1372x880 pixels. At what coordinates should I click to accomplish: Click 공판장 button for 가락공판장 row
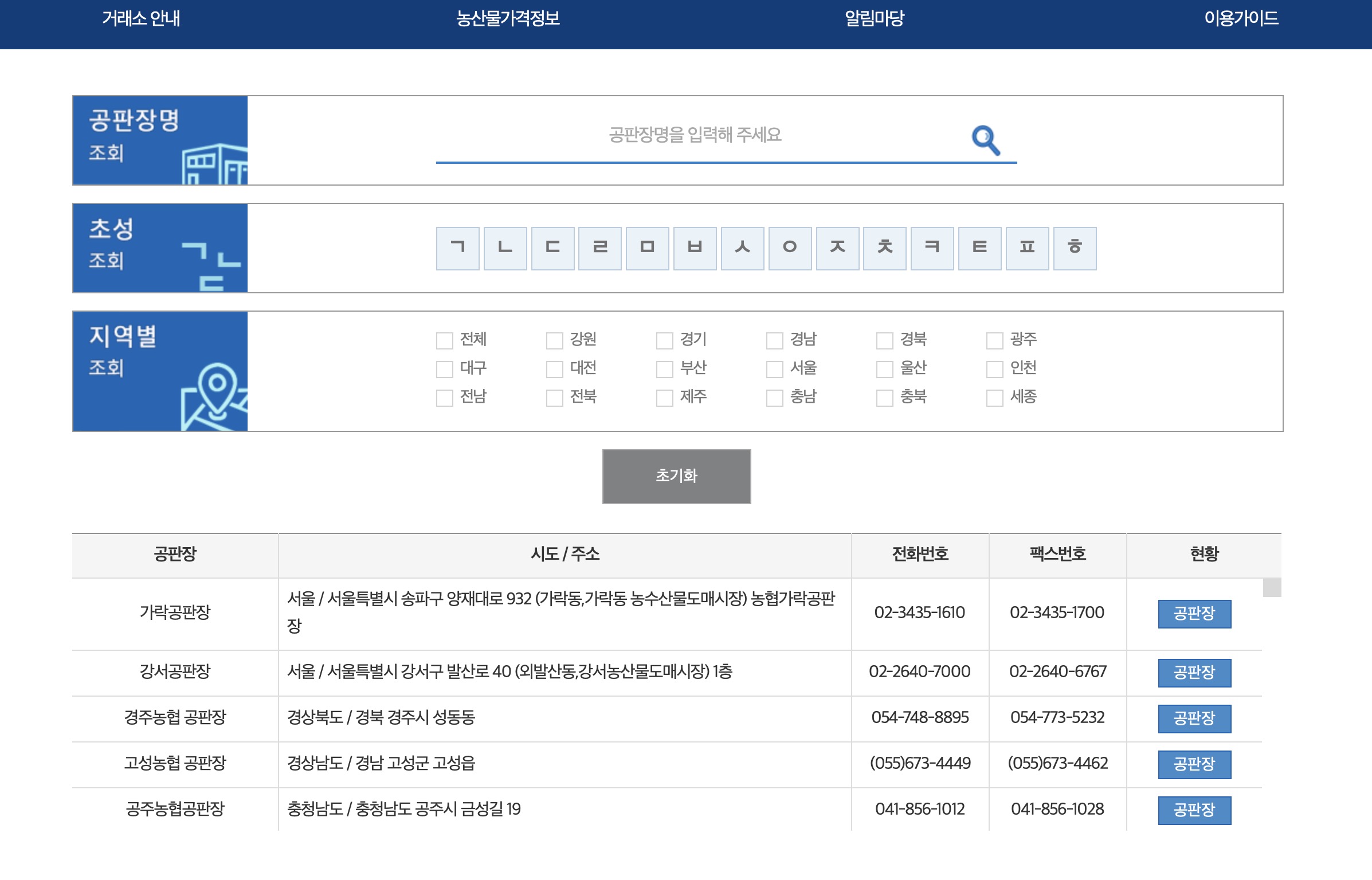click(1194, 614)
